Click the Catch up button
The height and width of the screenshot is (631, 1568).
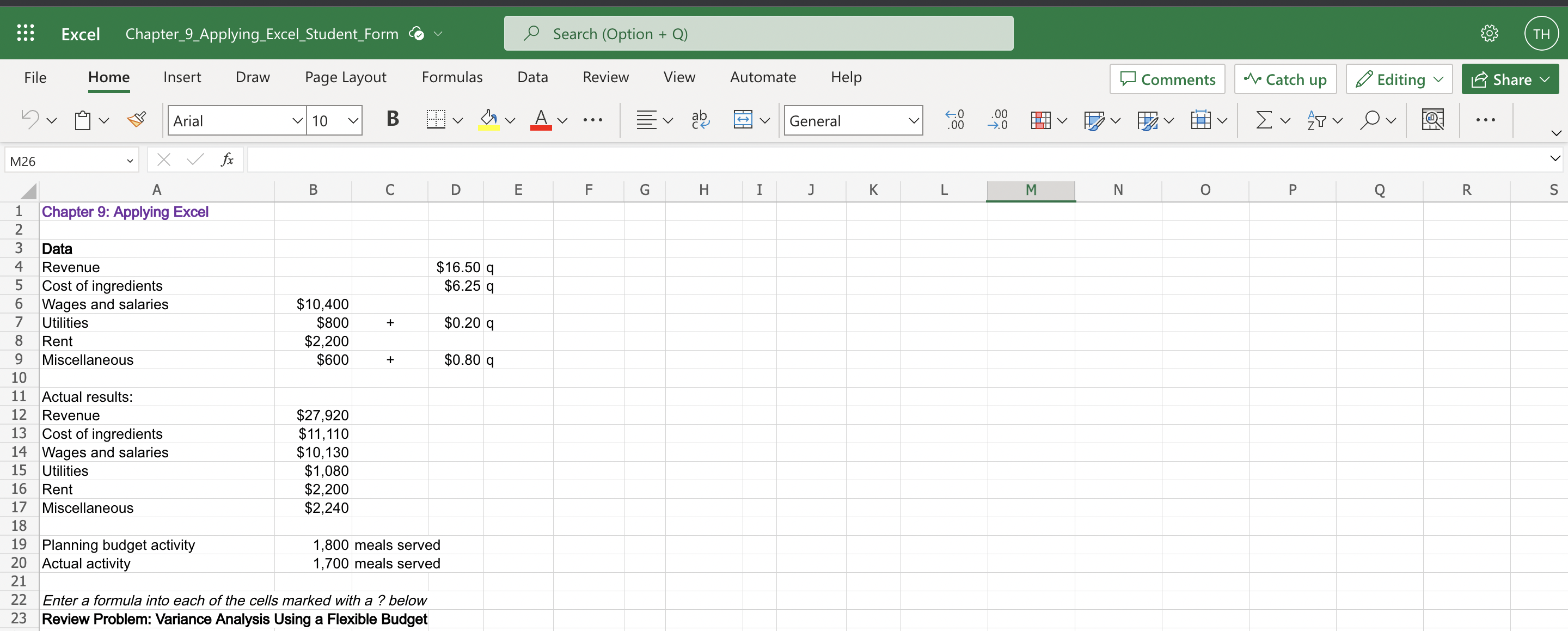(x=1284, y=78)
